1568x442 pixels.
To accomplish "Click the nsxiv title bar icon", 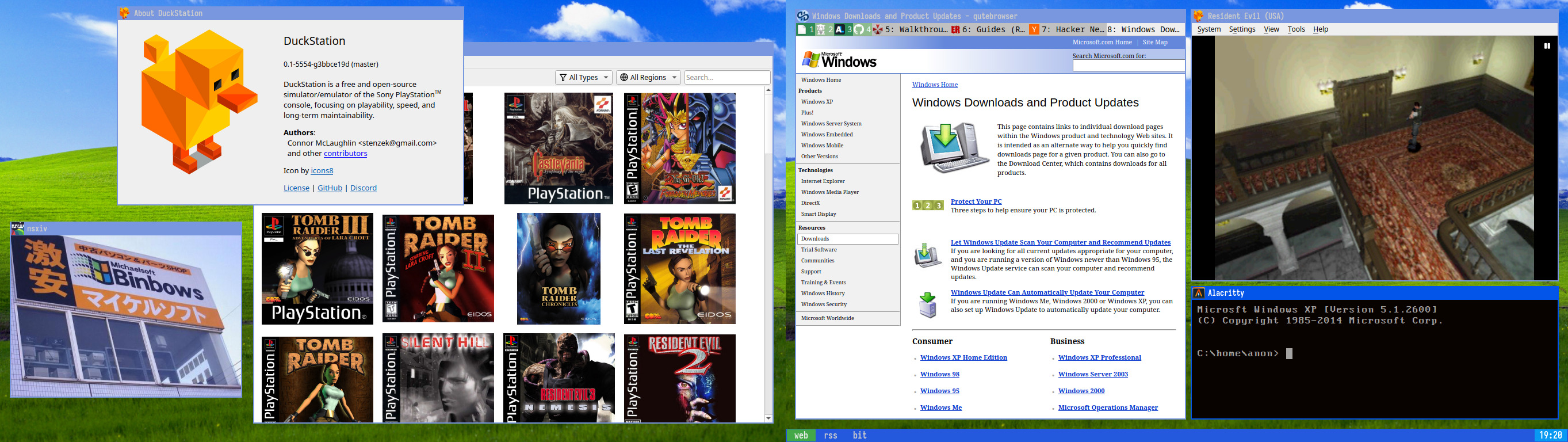I will coord(18,228).
